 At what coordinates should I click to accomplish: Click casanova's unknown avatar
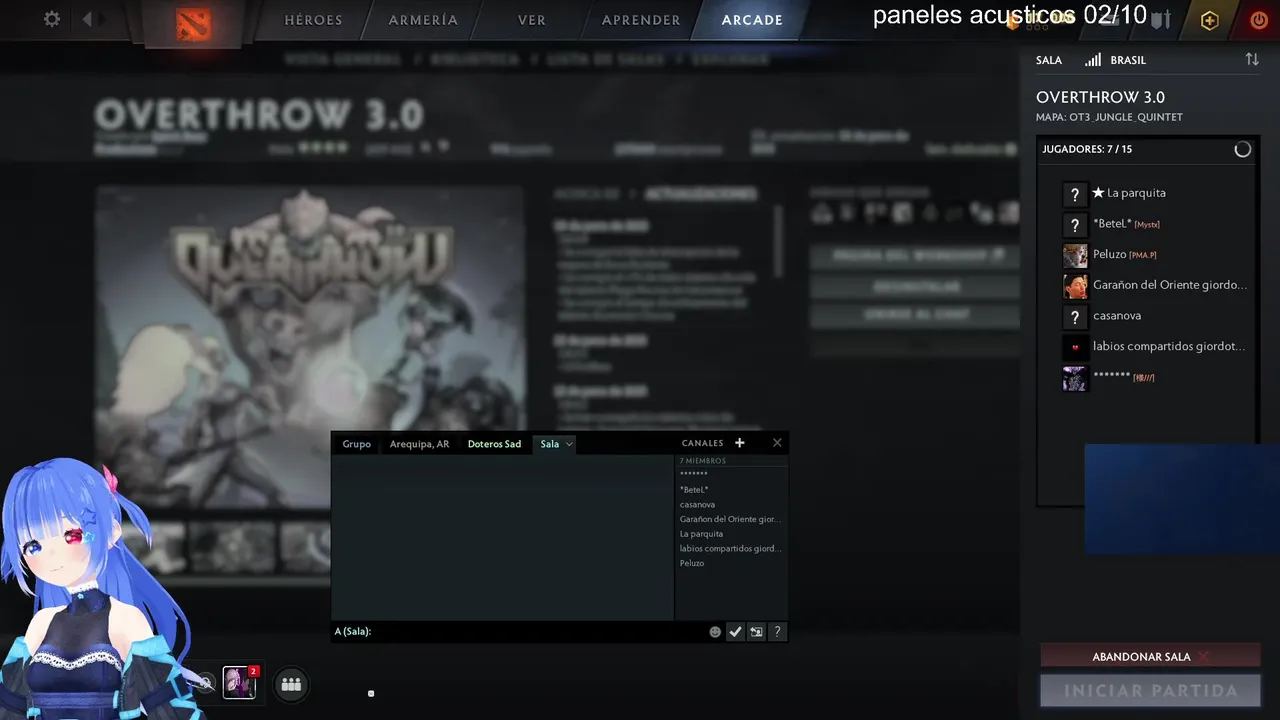[1075, 317]
